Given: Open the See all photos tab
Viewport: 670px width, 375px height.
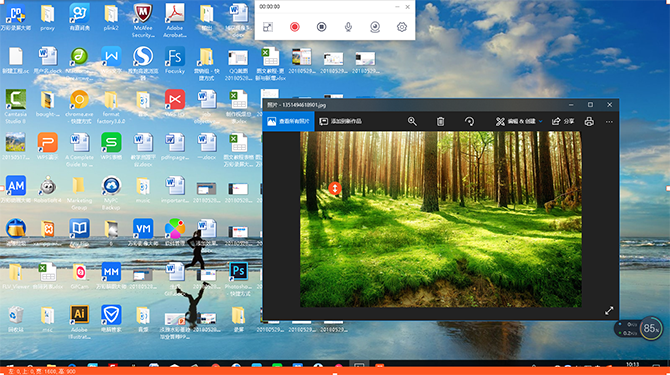Looking at the screenshot, I should click(x=288, y=121).
